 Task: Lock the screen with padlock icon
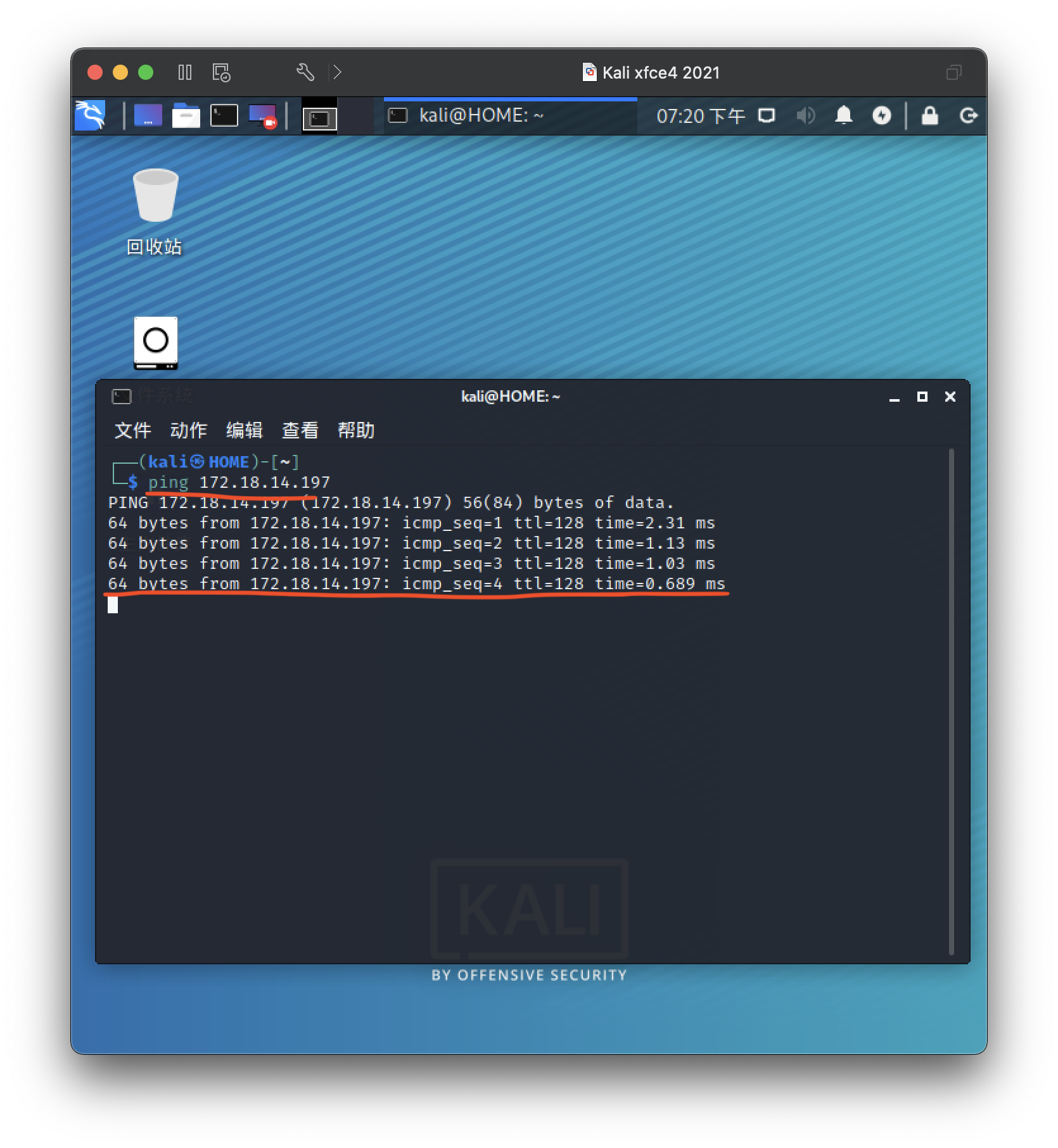tap(929, 115)
